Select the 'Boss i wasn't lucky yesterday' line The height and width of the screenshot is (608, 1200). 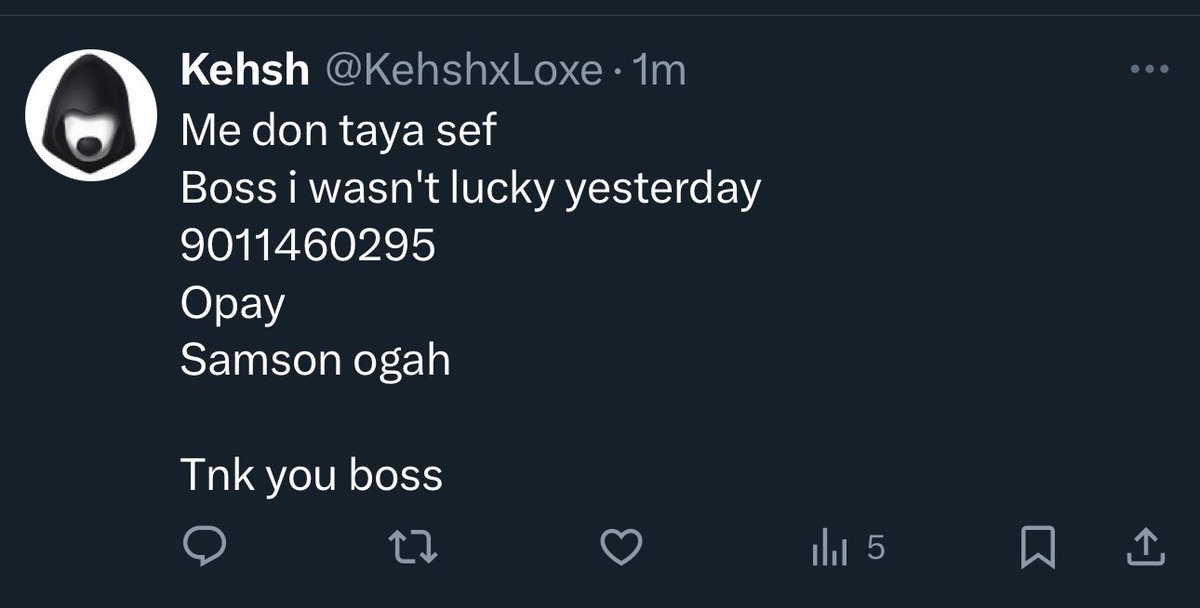point(471,188)
